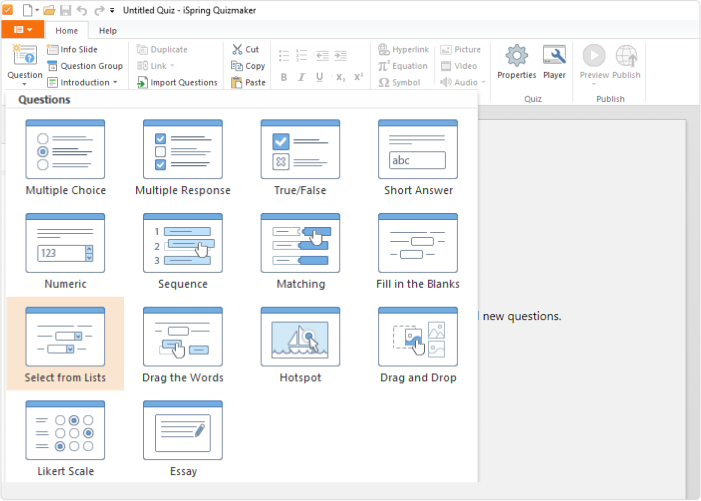This screenshot has width=701, height=501.
Task: Open the new document dropdown arrow
Action: (x=37, y=10)
